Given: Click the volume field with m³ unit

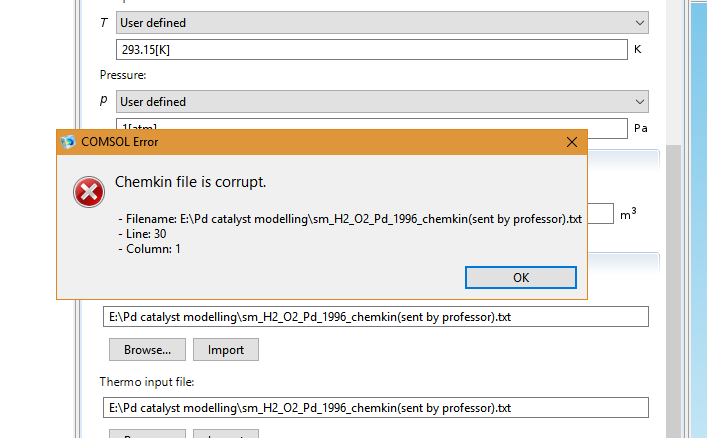Looking at the screenshot, I should click(x=601, y=213).
